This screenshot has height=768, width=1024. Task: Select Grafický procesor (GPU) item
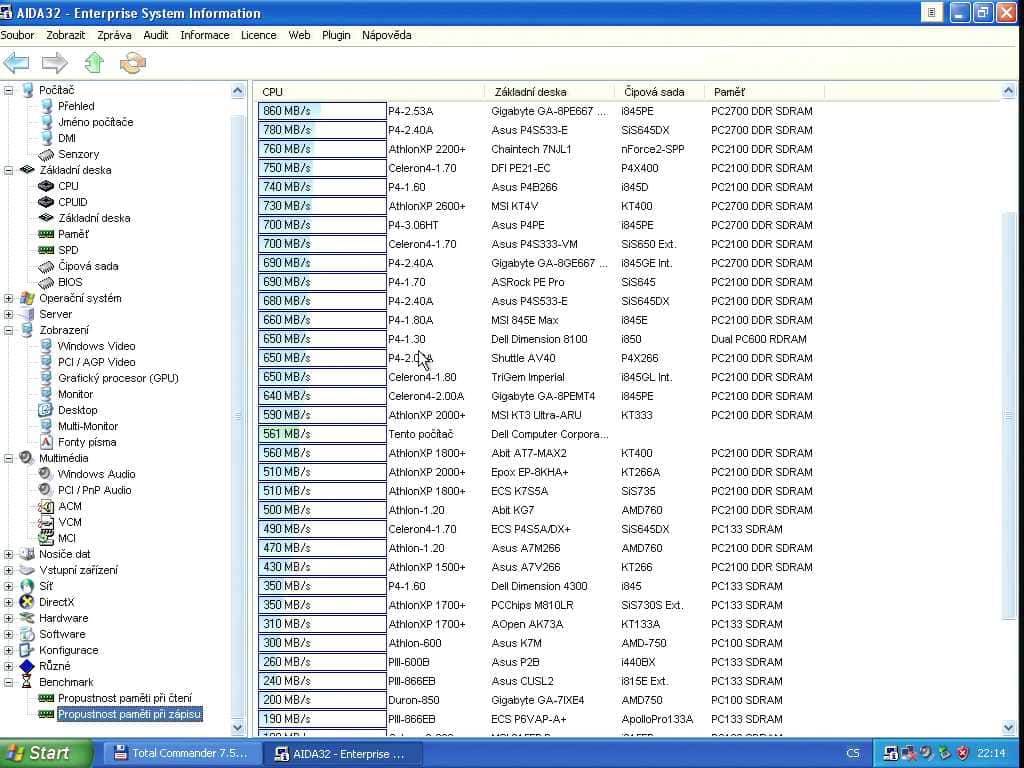pos(118,378)
